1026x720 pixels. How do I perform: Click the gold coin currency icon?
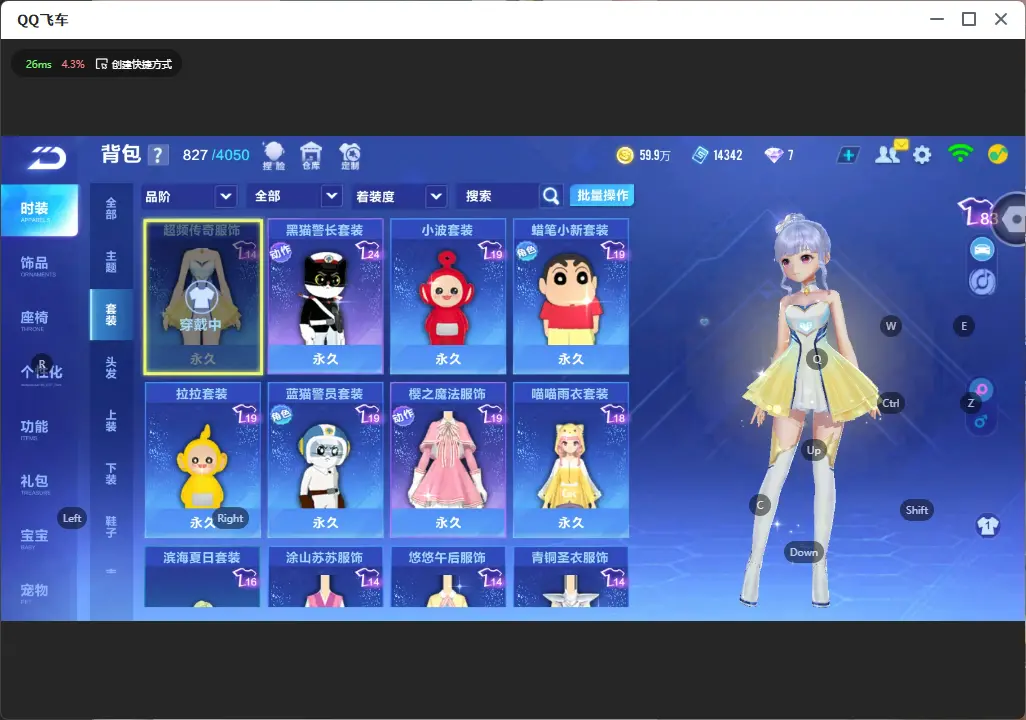tap(625, 155)
